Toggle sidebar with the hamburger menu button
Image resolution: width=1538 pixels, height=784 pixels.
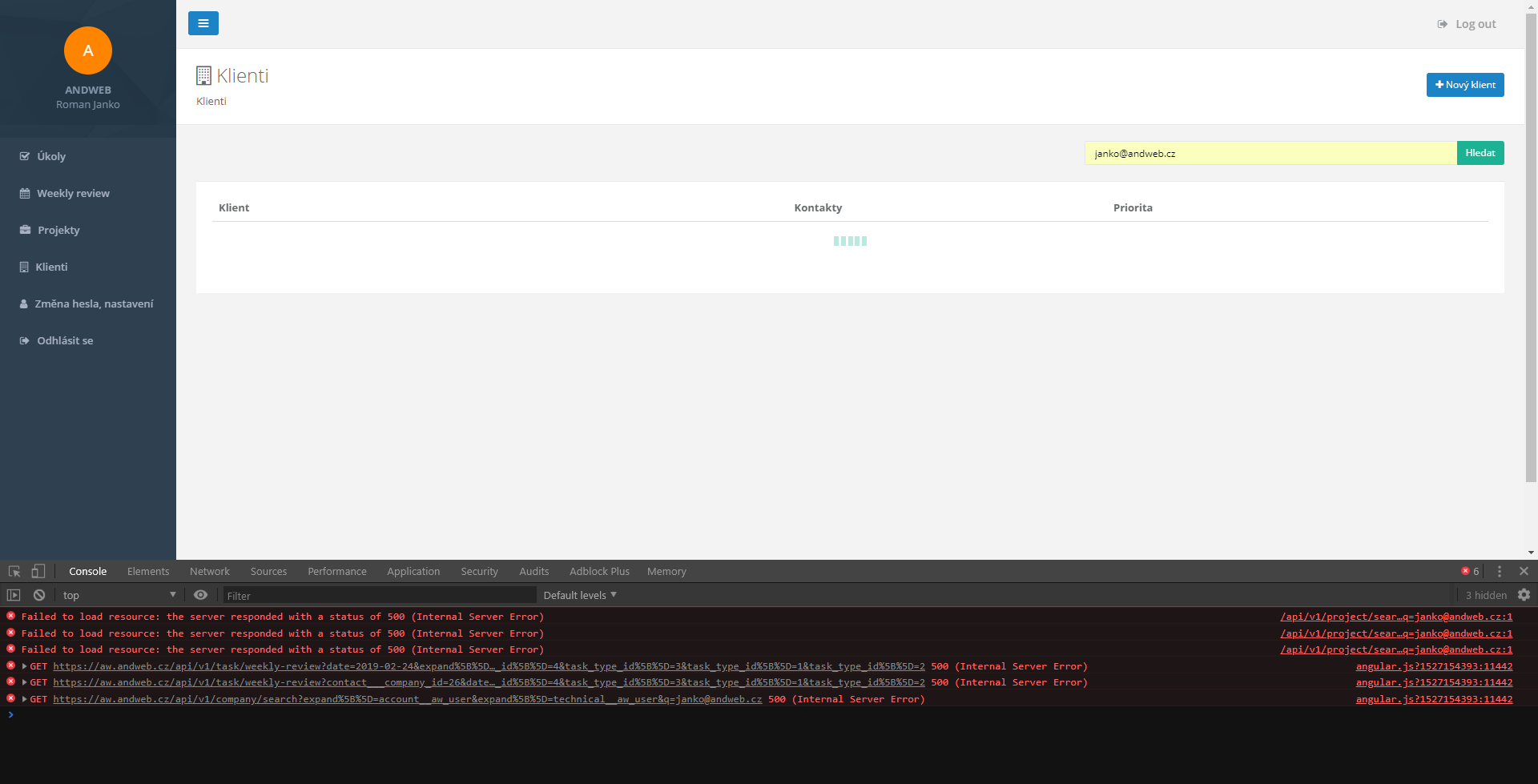(203, 23)
